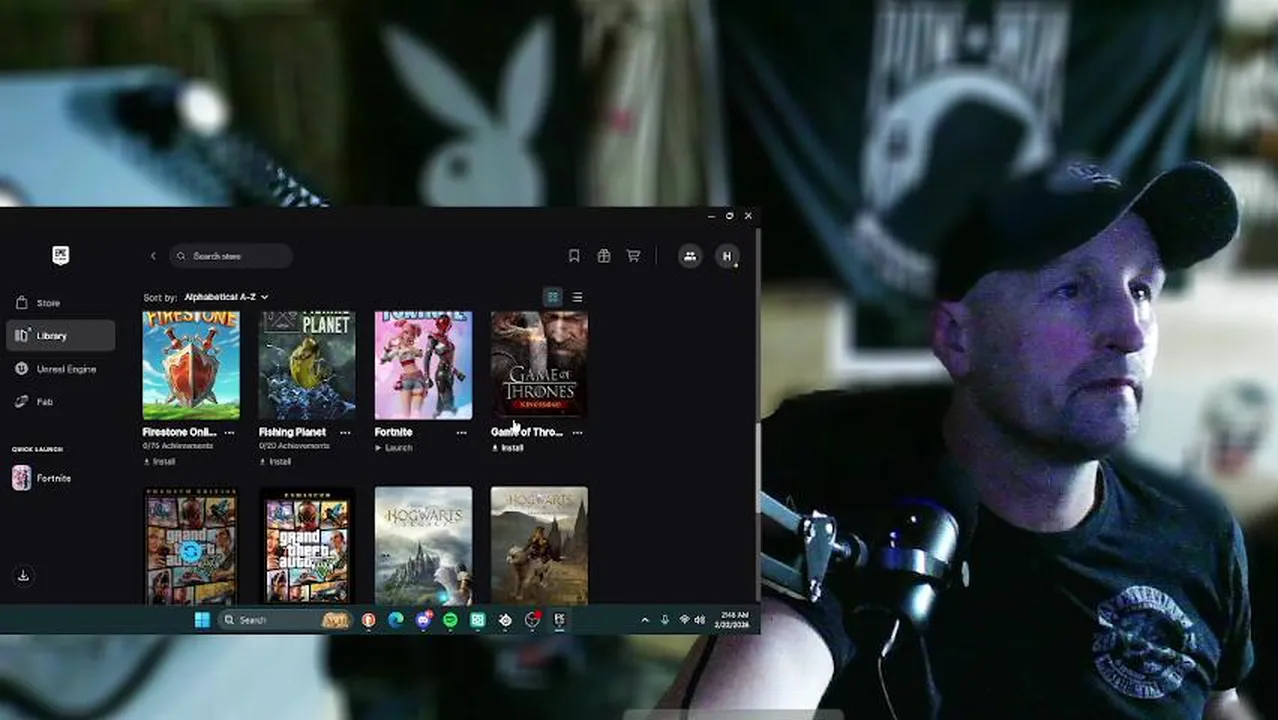Launch Fortnite from Quick Launch
The width and height of the screenshot is (1278, 720).
pos(42,478)
